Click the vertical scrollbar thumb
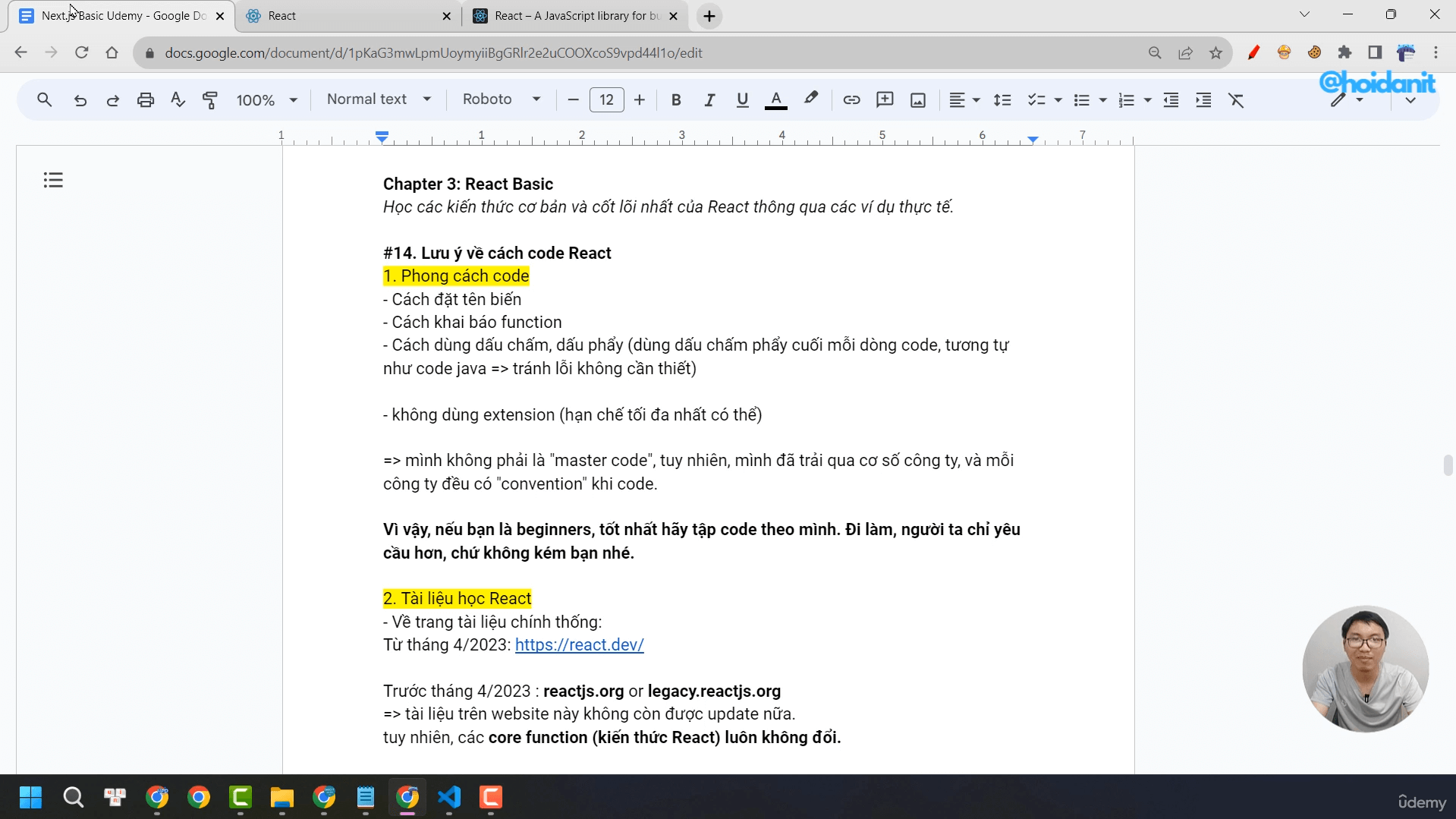 [1448, 465]
